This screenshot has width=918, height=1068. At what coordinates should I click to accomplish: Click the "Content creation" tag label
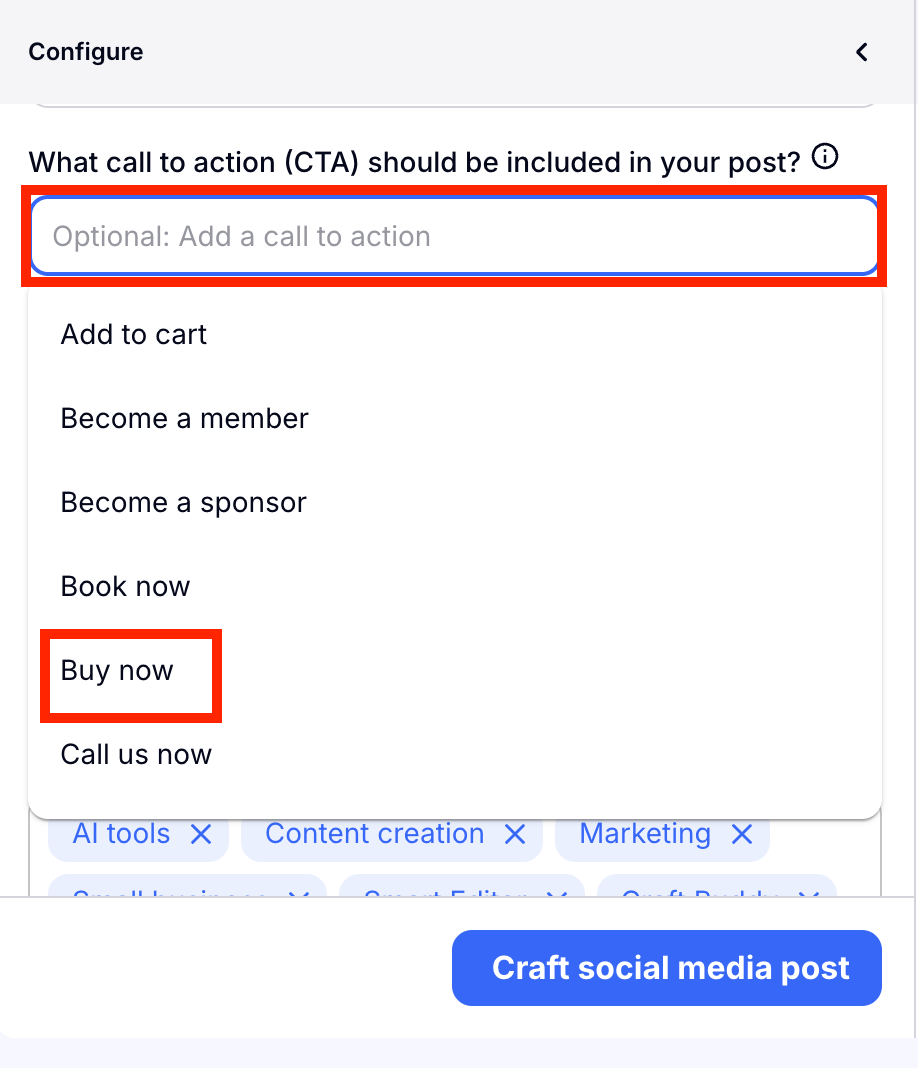point(375,834)
